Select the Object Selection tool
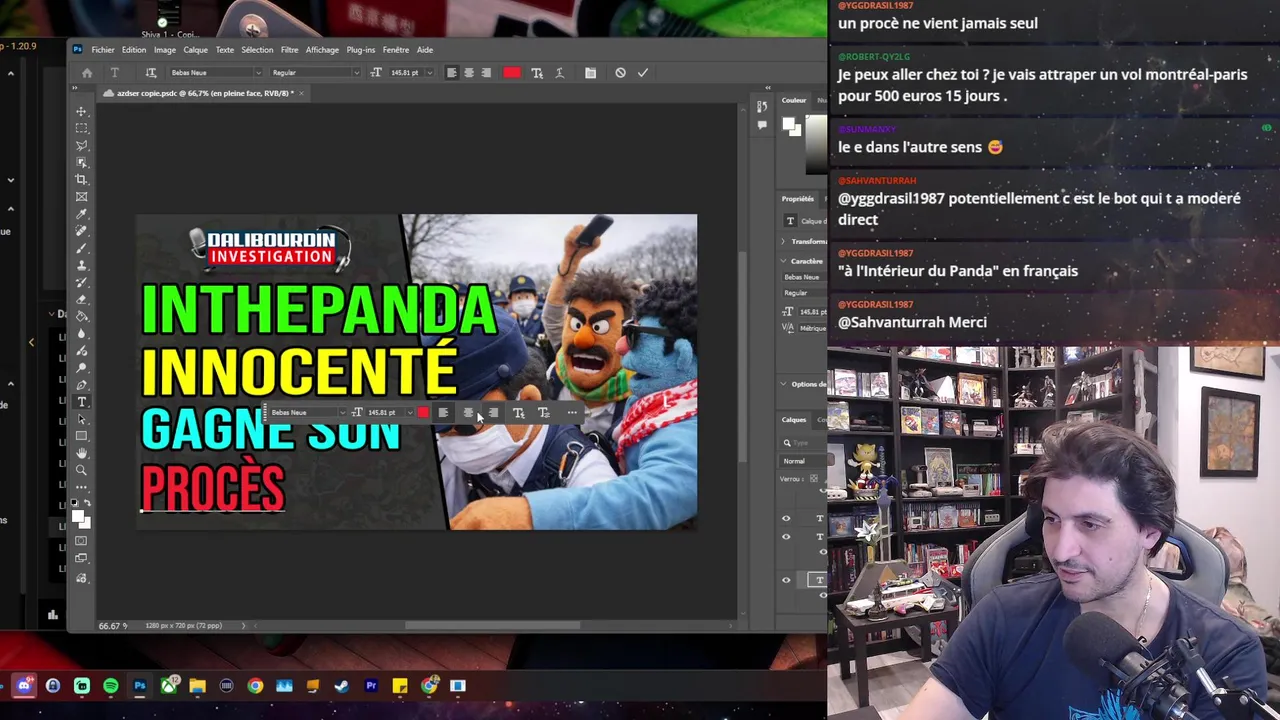The image size is (1280, 720). coord(82,162)
